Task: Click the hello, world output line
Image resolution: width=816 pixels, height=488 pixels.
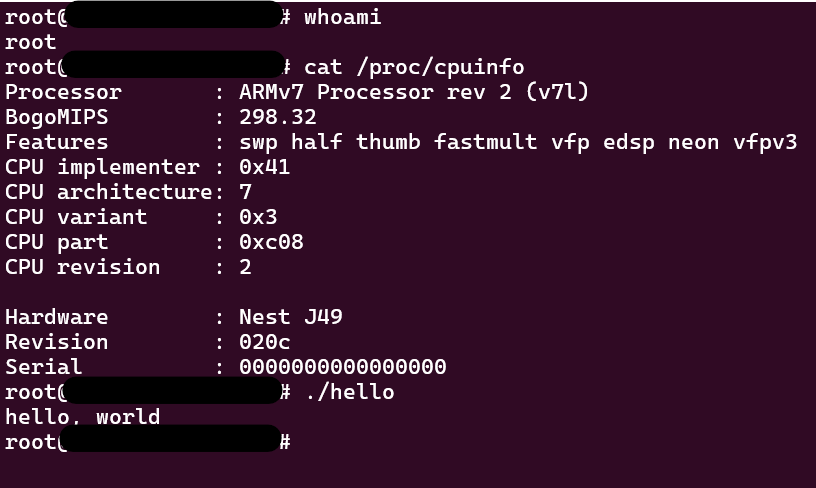Action: 82,417
